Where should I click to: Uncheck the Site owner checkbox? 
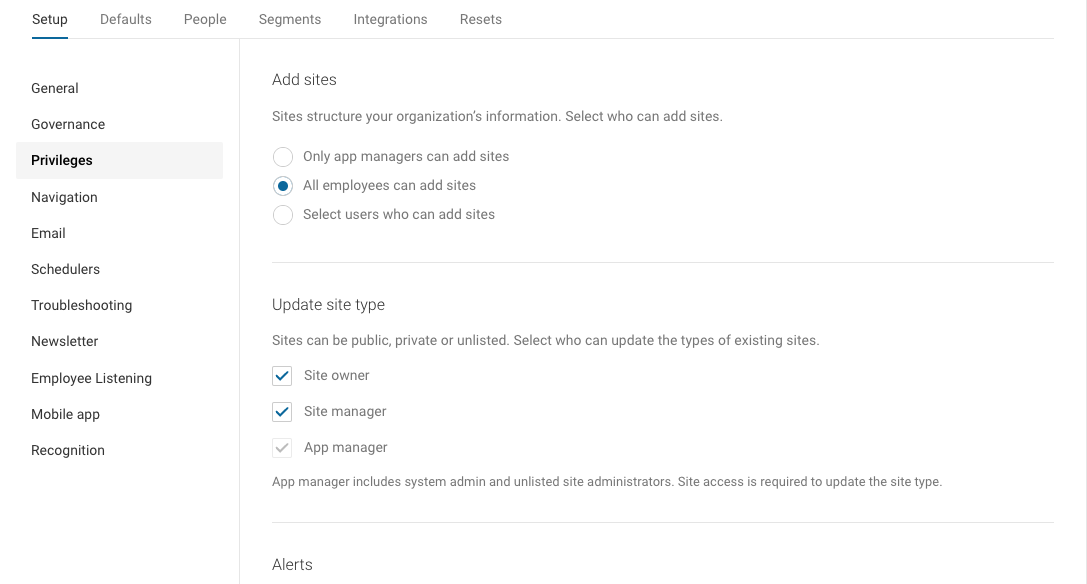pos(282,376)
